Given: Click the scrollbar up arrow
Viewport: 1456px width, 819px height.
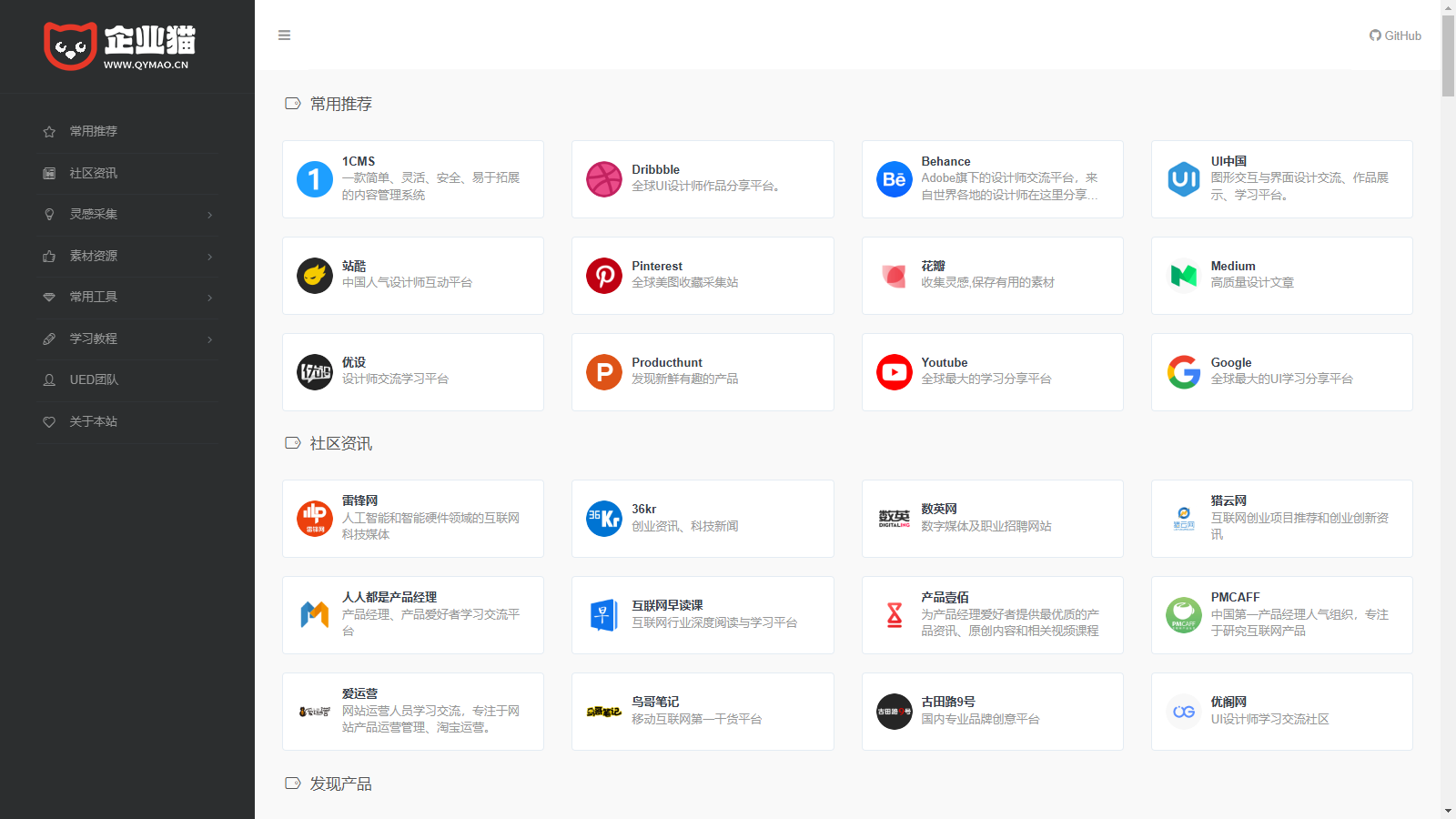Looking at the screenshot, I should click(x=1448, y=7).
